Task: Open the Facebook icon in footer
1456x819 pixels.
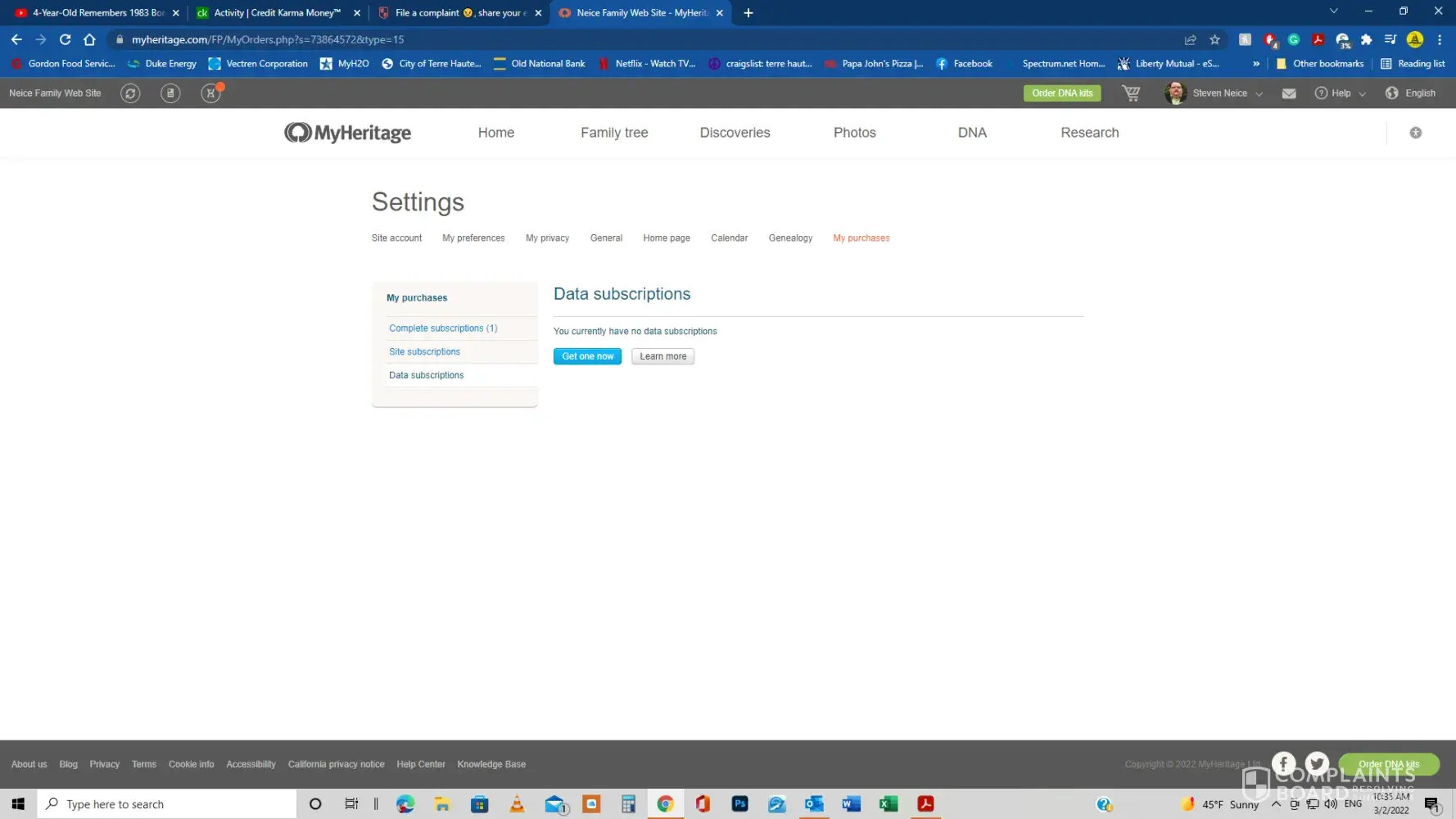Action: 1283,763
